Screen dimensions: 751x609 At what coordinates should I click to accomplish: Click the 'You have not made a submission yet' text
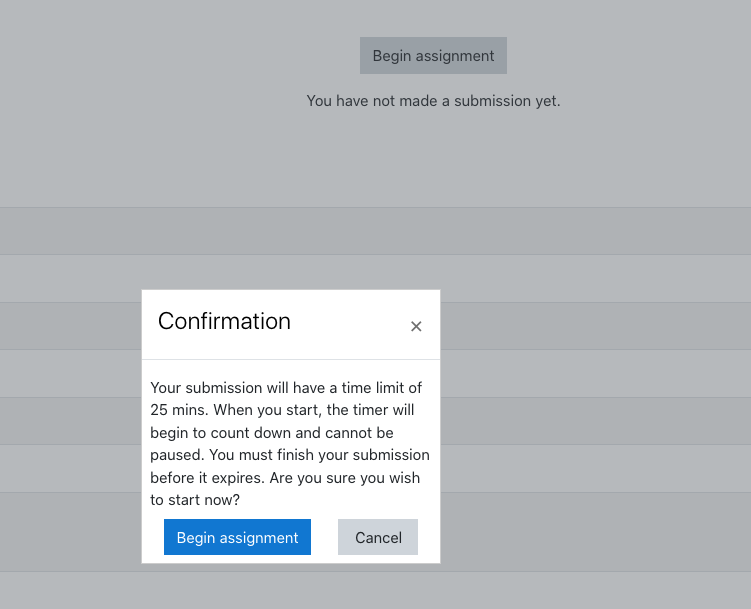(x=433, y=101)
